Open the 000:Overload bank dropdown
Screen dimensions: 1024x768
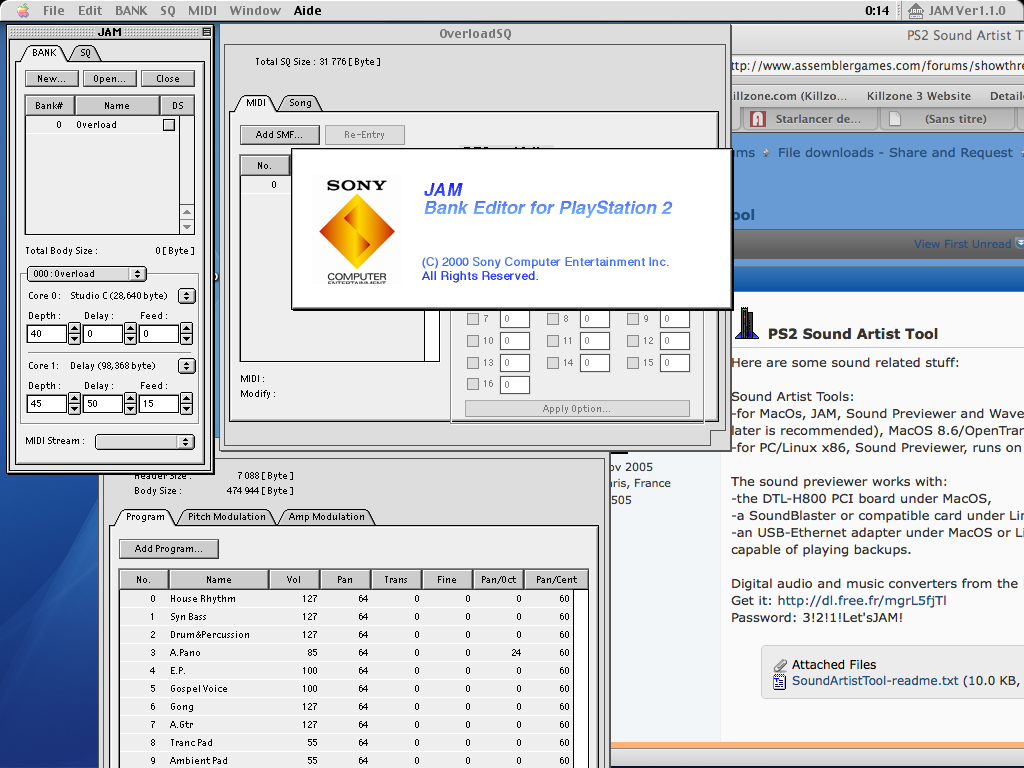[86, 274]
